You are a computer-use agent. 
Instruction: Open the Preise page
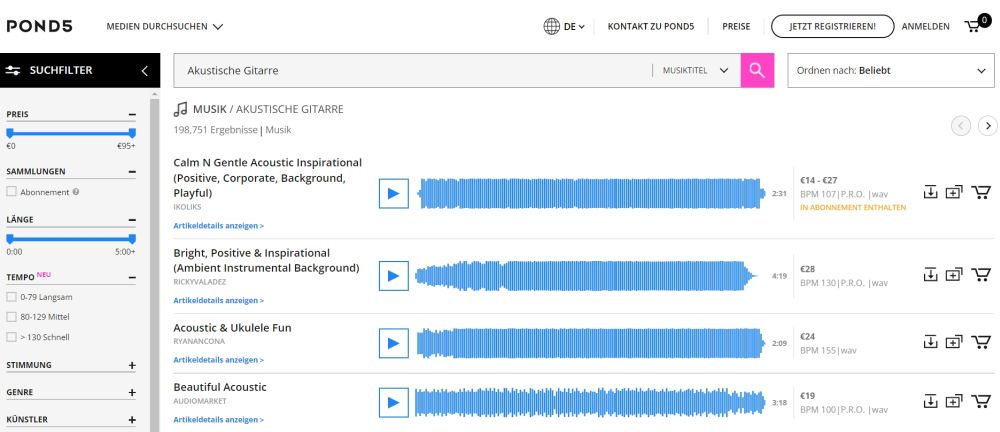(x=736, y=27)
